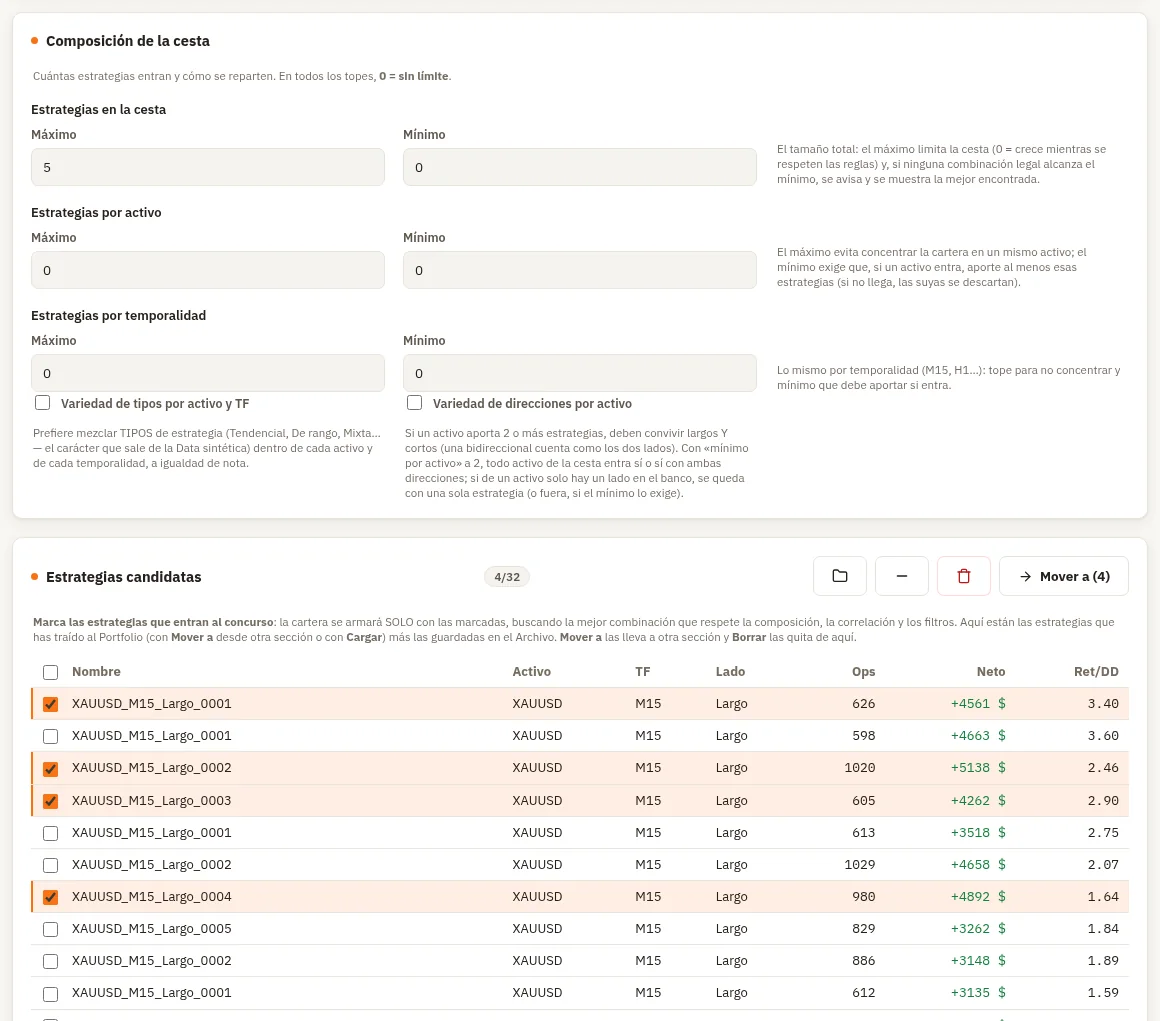Check the strategy row with 612 Ops
Image resolution: width=1160 pixels, height=1021 pixels.
pyautogui.click(x=50, y=993)
